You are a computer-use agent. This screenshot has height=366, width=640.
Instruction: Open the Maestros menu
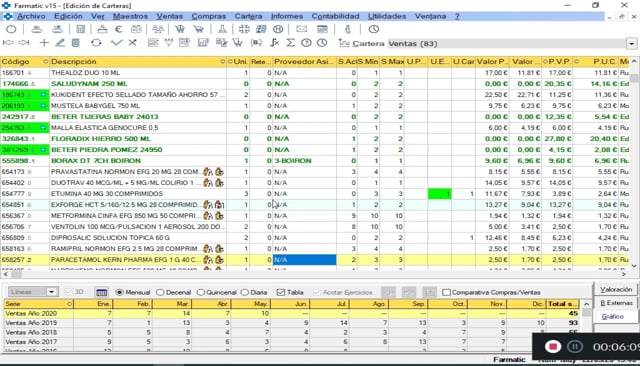pos(130,16)
